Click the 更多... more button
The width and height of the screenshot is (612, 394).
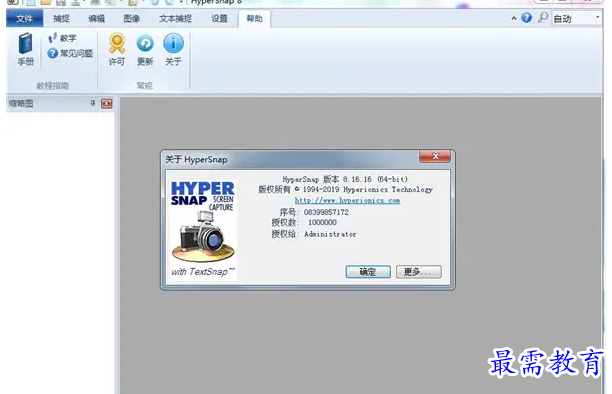point(419,272)
